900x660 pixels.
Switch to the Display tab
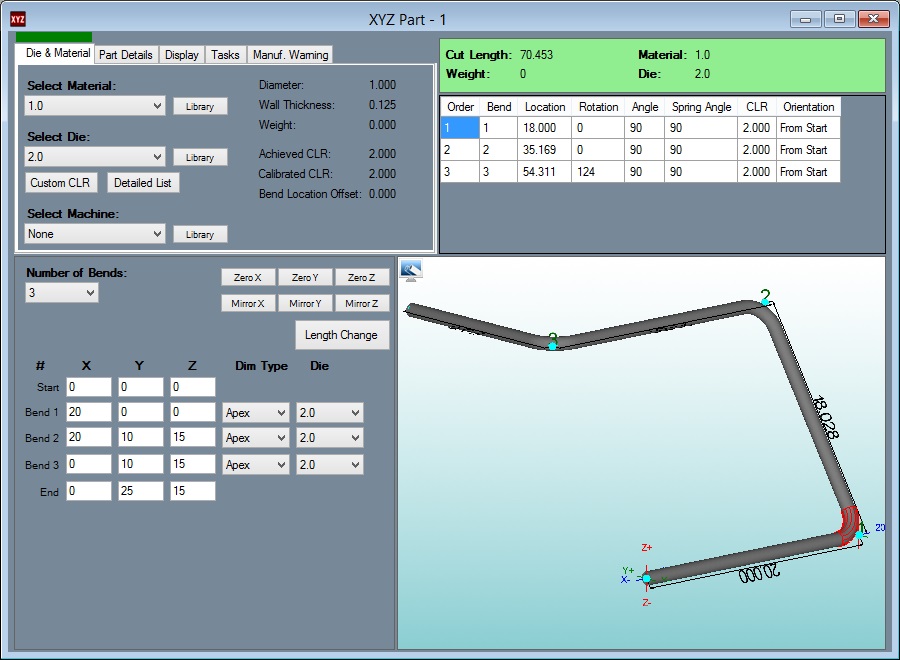tap(182, 55)
